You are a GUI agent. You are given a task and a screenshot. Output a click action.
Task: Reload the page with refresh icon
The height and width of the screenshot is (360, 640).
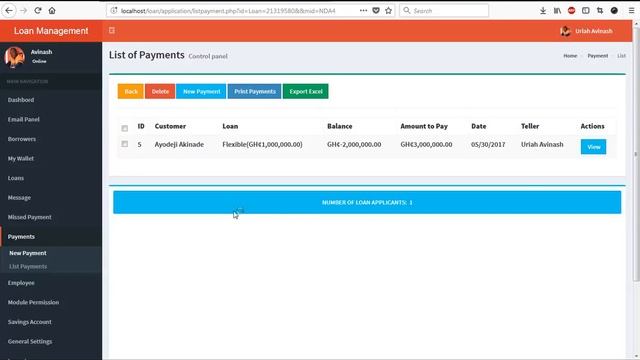(x=38, y=11)
